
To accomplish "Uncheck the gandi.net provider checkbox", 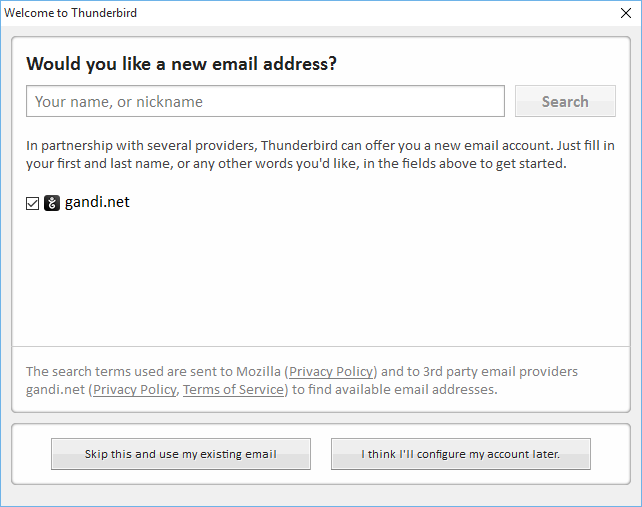I will pyautogui.click(x=32, y=203).
